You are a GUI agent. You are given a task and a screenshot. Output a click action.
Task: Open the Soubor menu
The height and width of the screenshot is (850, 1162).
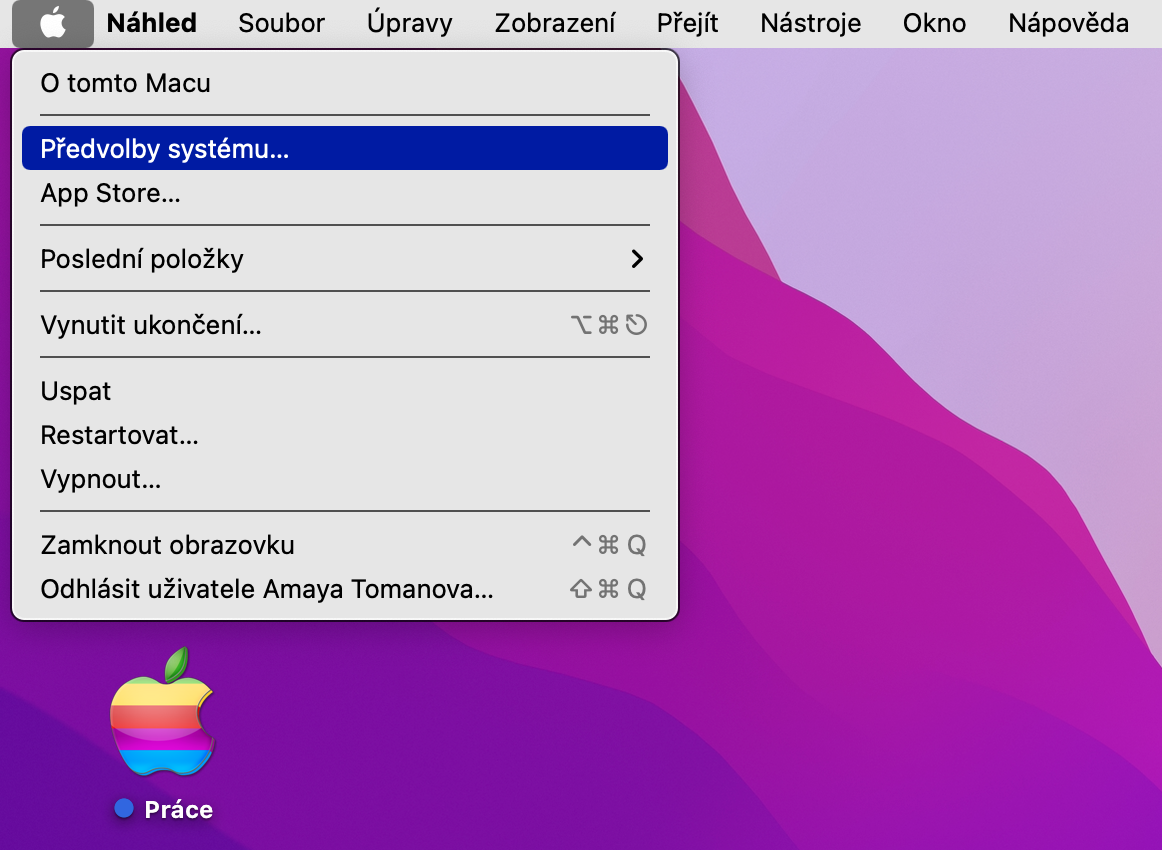click(x=282, y=24)
